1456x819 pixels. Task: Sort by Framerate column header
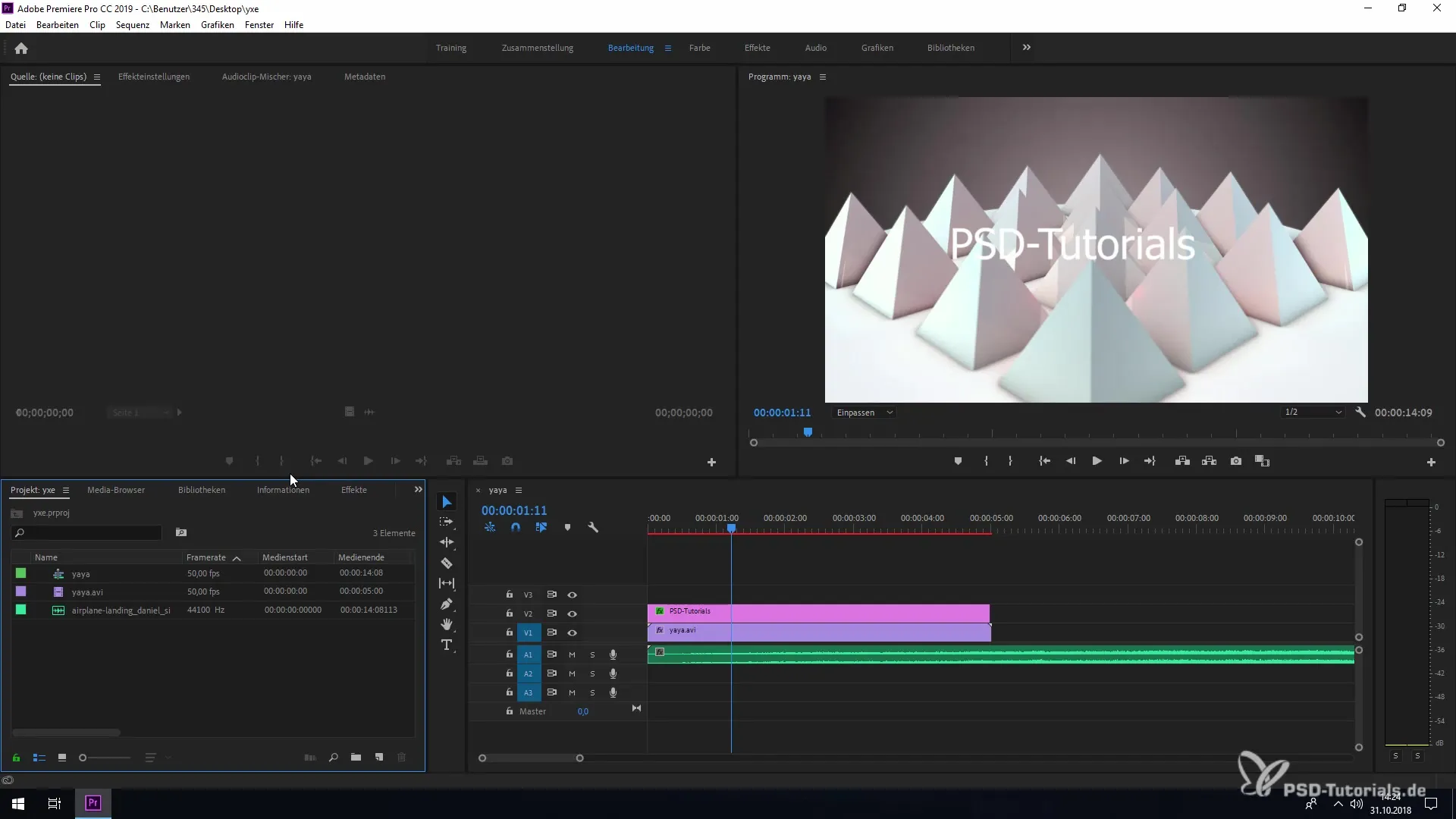click(x=206, y=557)
